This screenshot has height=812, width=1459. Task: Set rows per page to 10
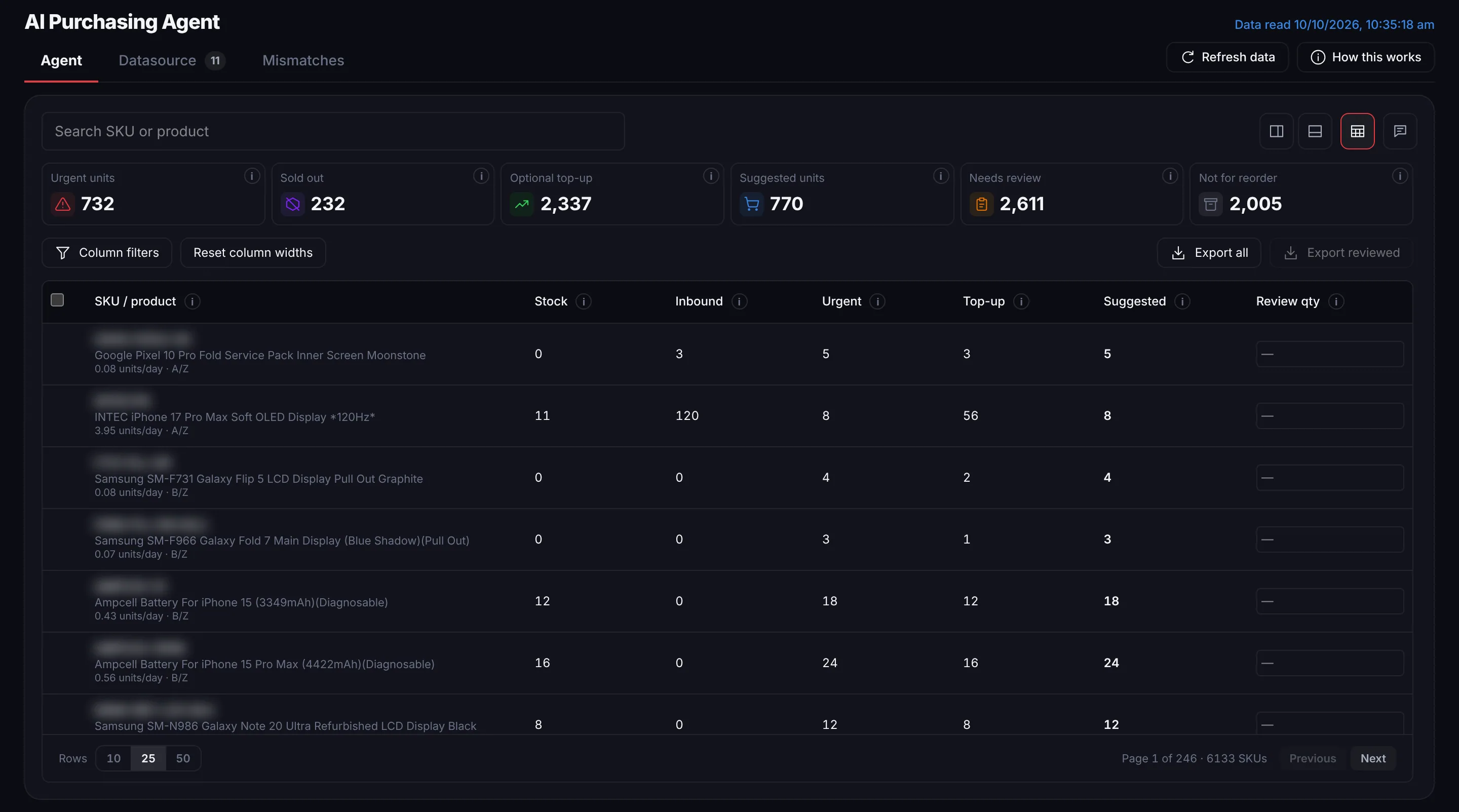click(x=113, y=758)
